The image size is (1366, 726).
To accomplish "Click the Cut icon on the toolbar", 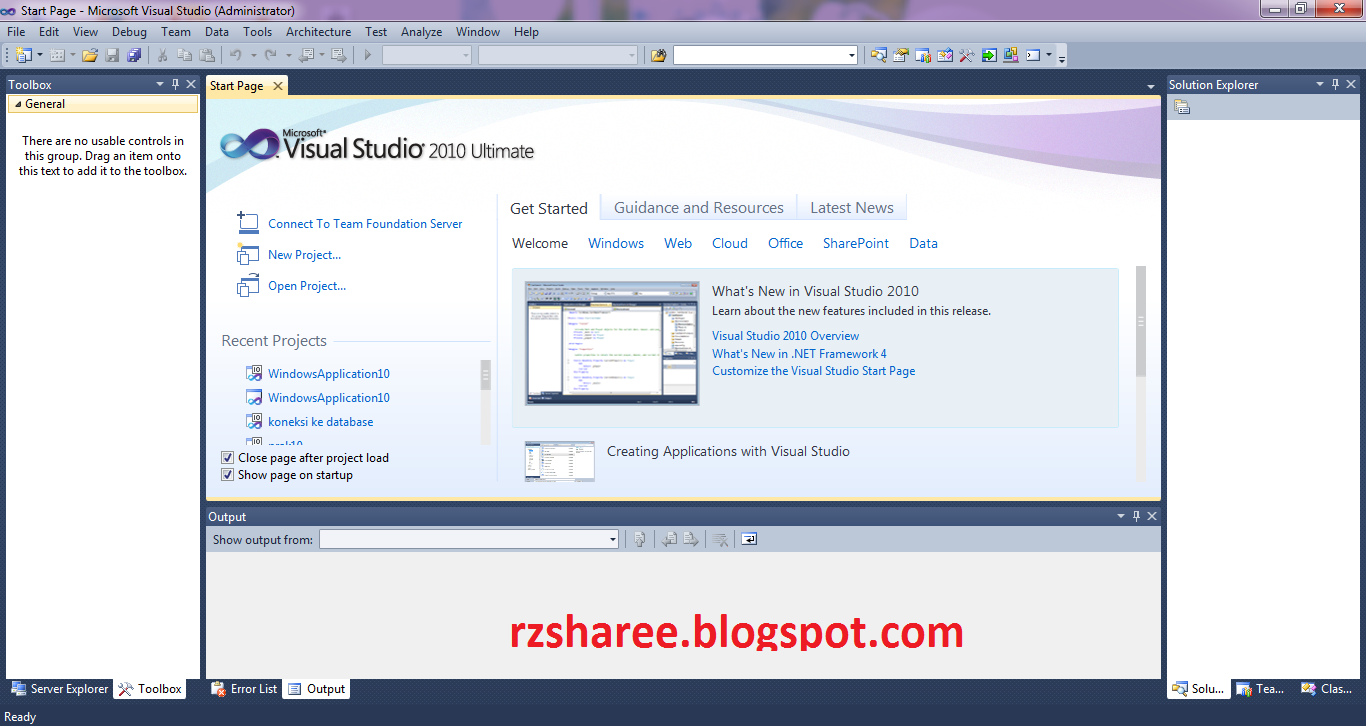I will 163,55.
